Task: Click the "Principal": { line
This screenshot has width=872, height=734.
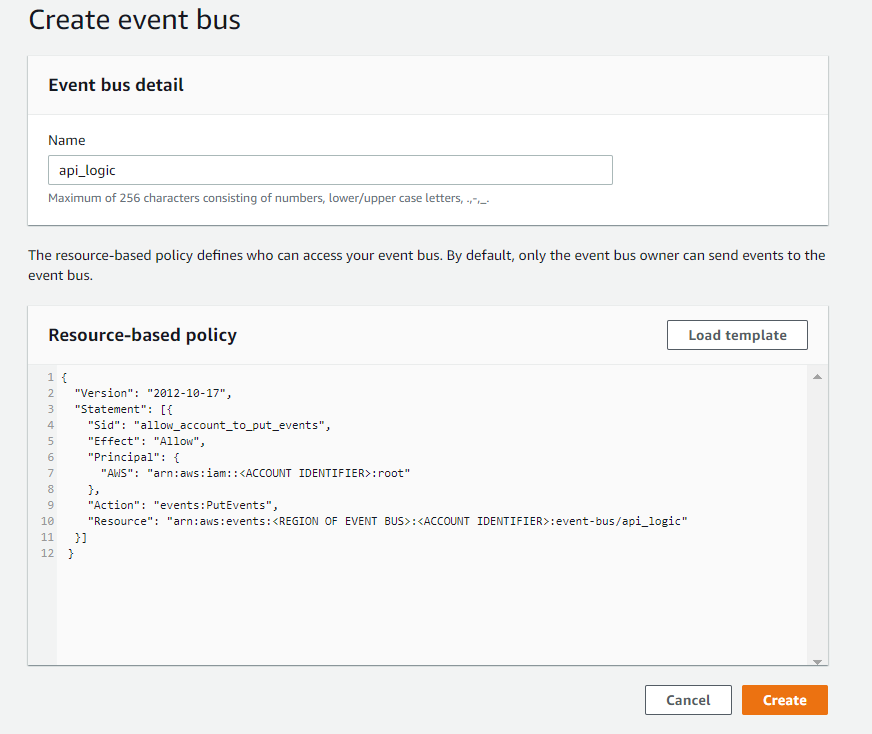Action: [x=133, y=457]
